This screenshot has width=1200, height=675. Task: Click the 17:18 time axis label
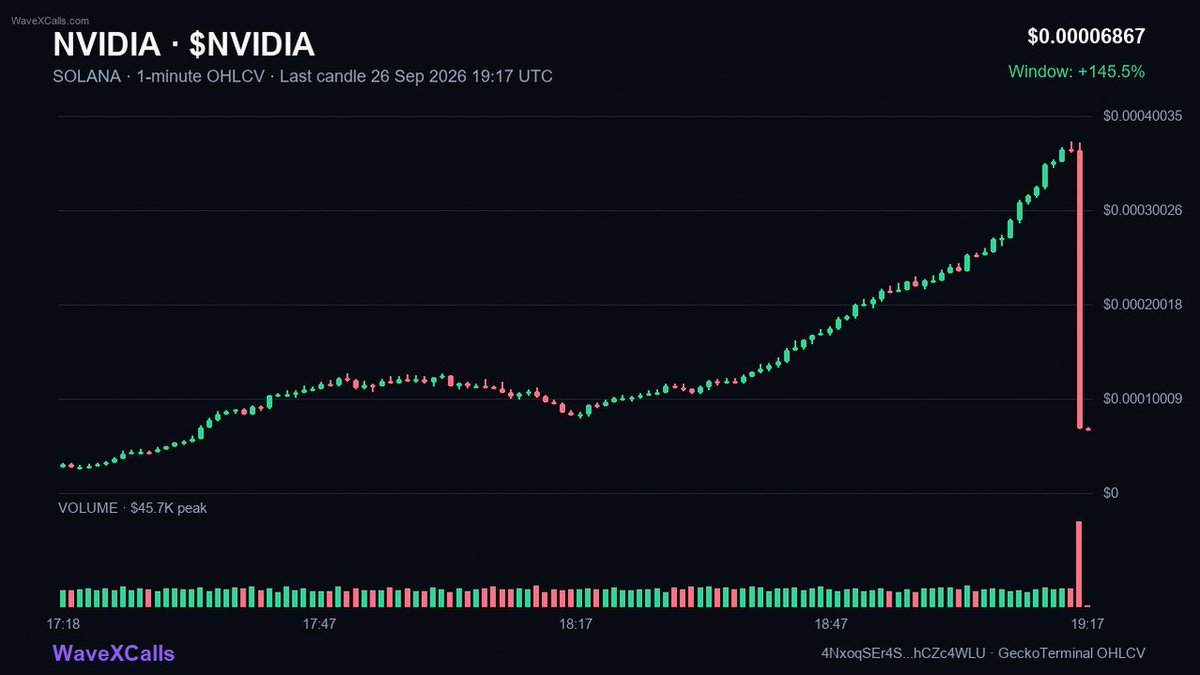coord(63,624)
